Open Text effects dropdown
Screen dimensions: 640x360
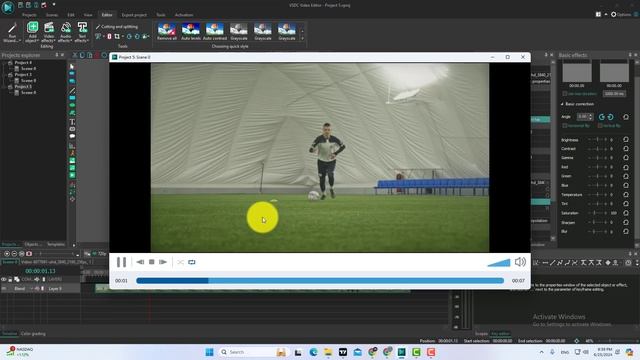click(x=82, y=33)
